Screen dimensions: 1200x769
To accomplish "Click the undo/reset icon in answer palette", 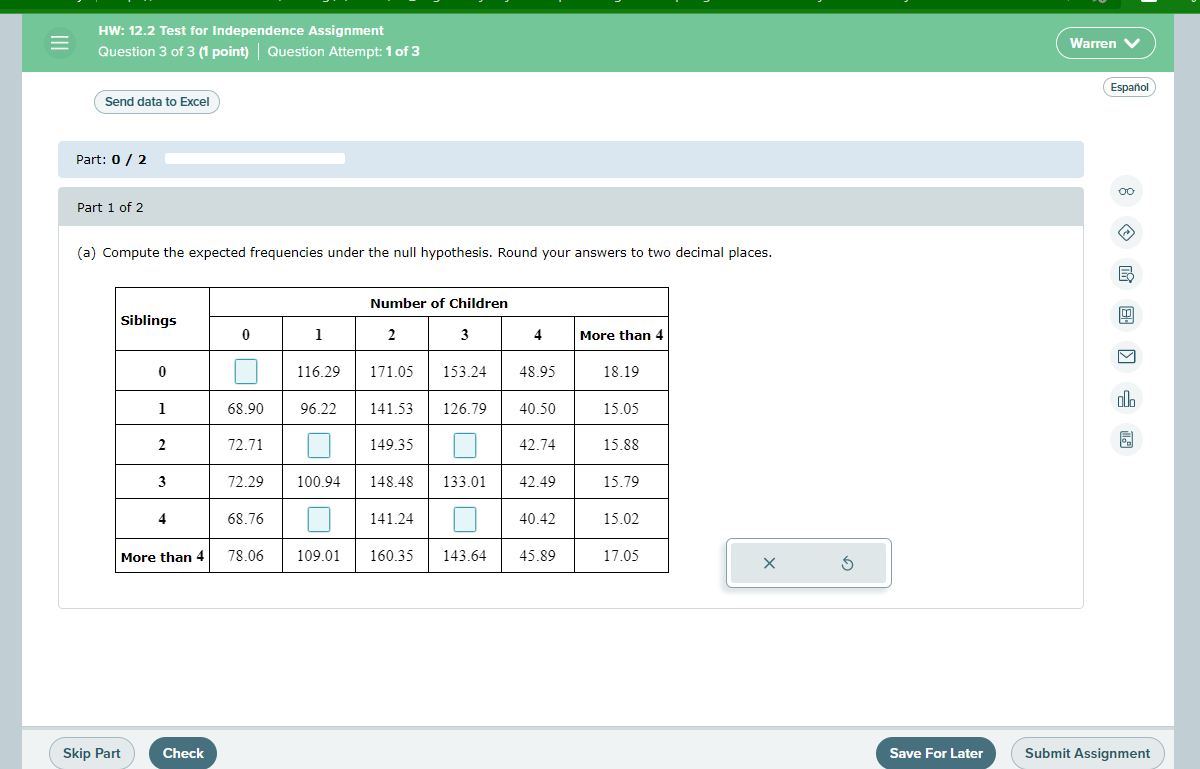I will click(847, 563).
